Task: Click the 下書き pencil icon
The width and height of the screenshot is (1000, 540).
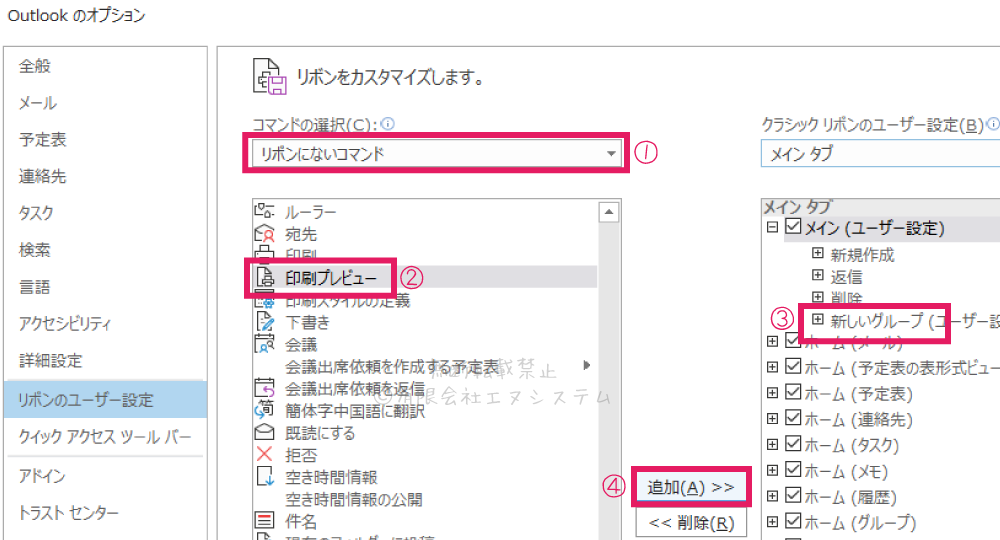Action: (x=264, y=321)
